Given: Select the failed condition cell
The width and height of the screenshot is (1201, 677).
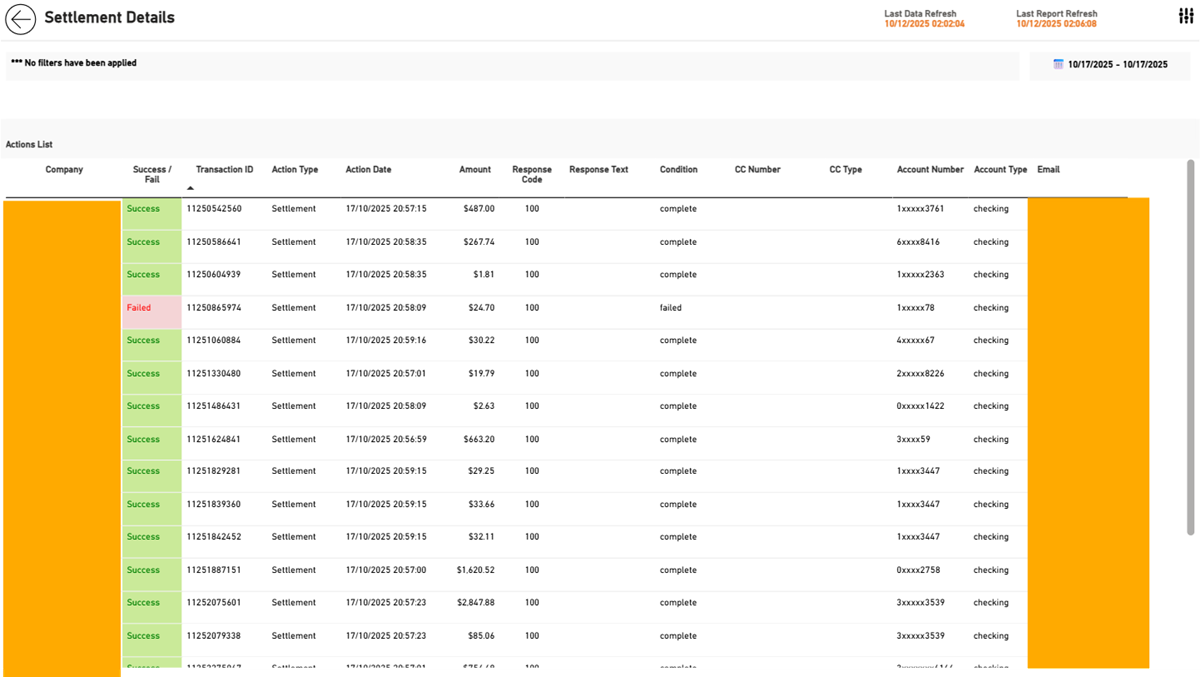Looking at the screenshot, I should pos(671,308).
